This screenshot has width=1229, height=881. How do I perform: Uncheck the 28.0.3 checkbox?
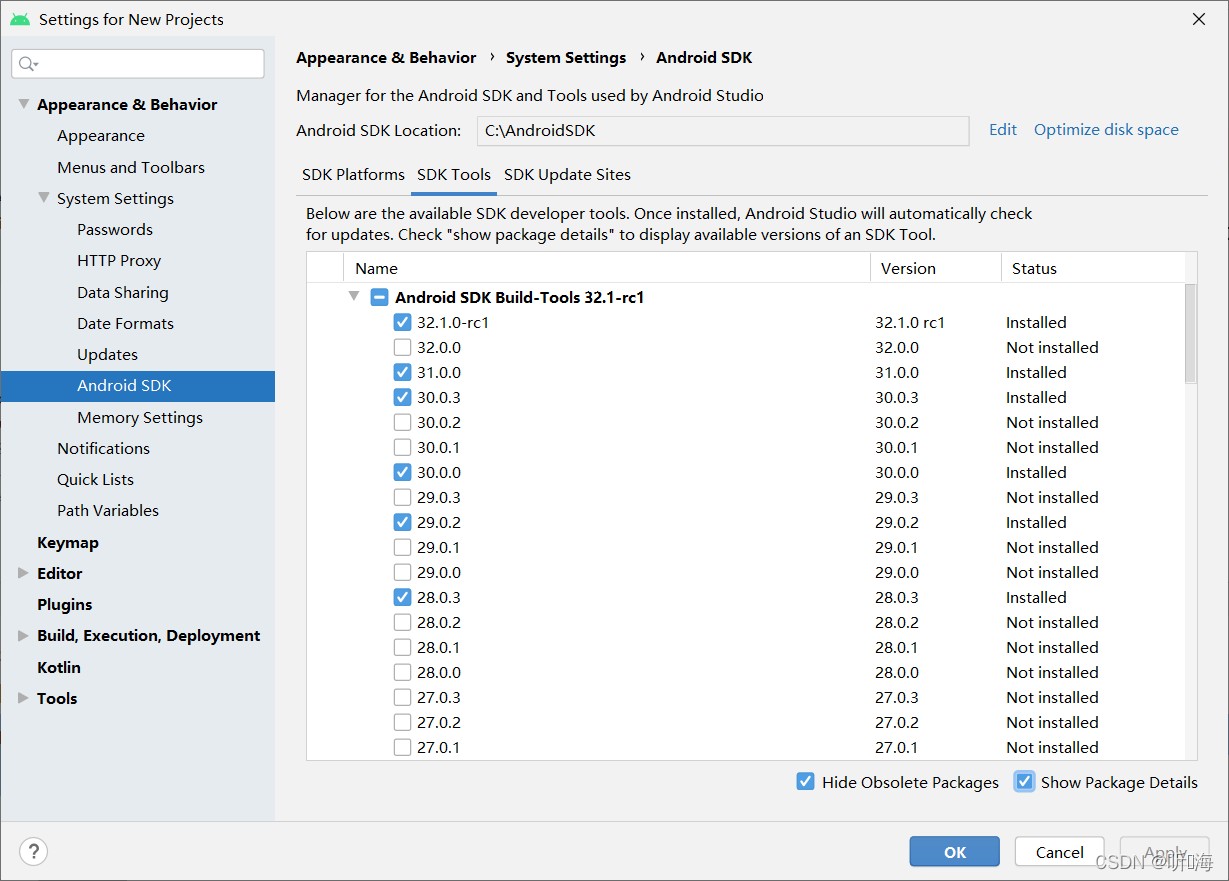[x=402, y=597]
